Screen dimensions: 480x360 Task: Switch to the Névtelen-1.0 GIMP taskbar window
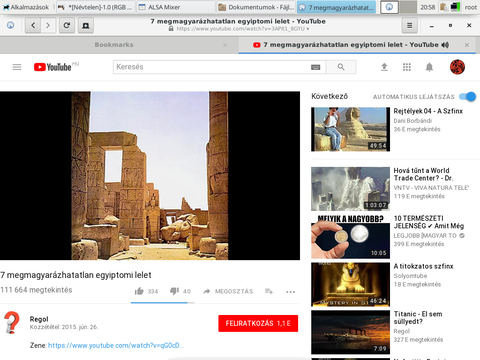click(x=96, y=7)
